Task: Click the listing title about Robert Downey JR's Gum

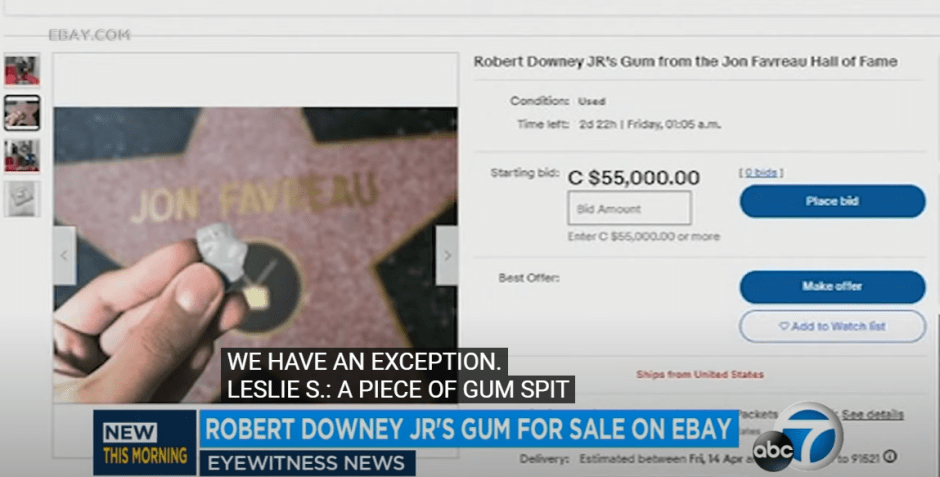Action: pos(685,61)
